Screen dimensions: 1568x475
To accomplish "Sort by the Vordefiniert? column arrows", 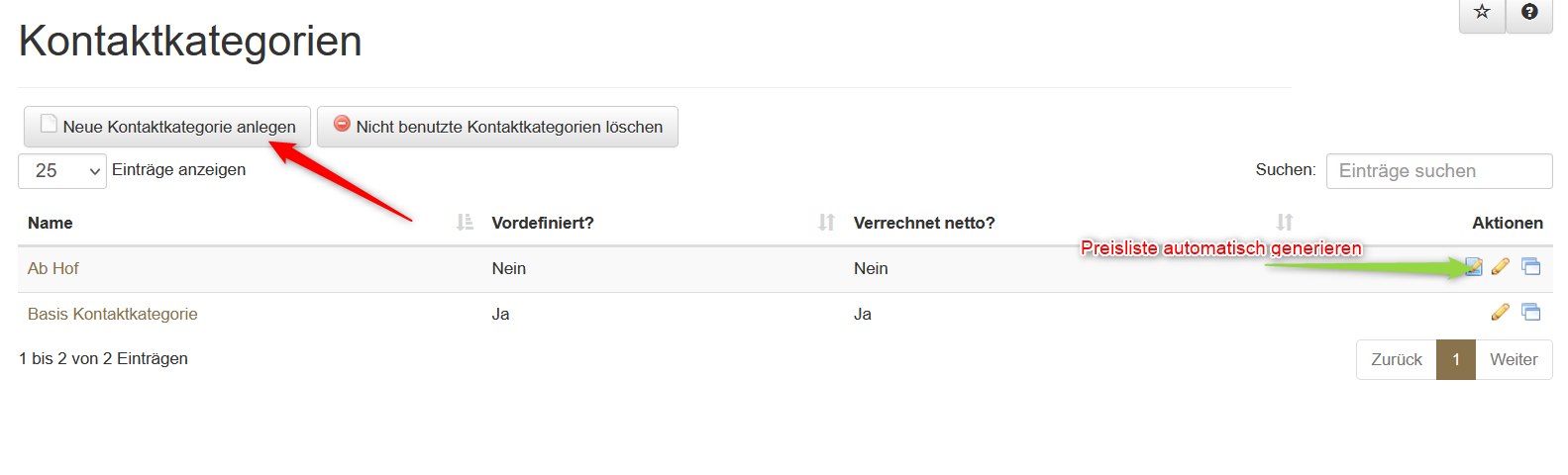I will 826,223.
